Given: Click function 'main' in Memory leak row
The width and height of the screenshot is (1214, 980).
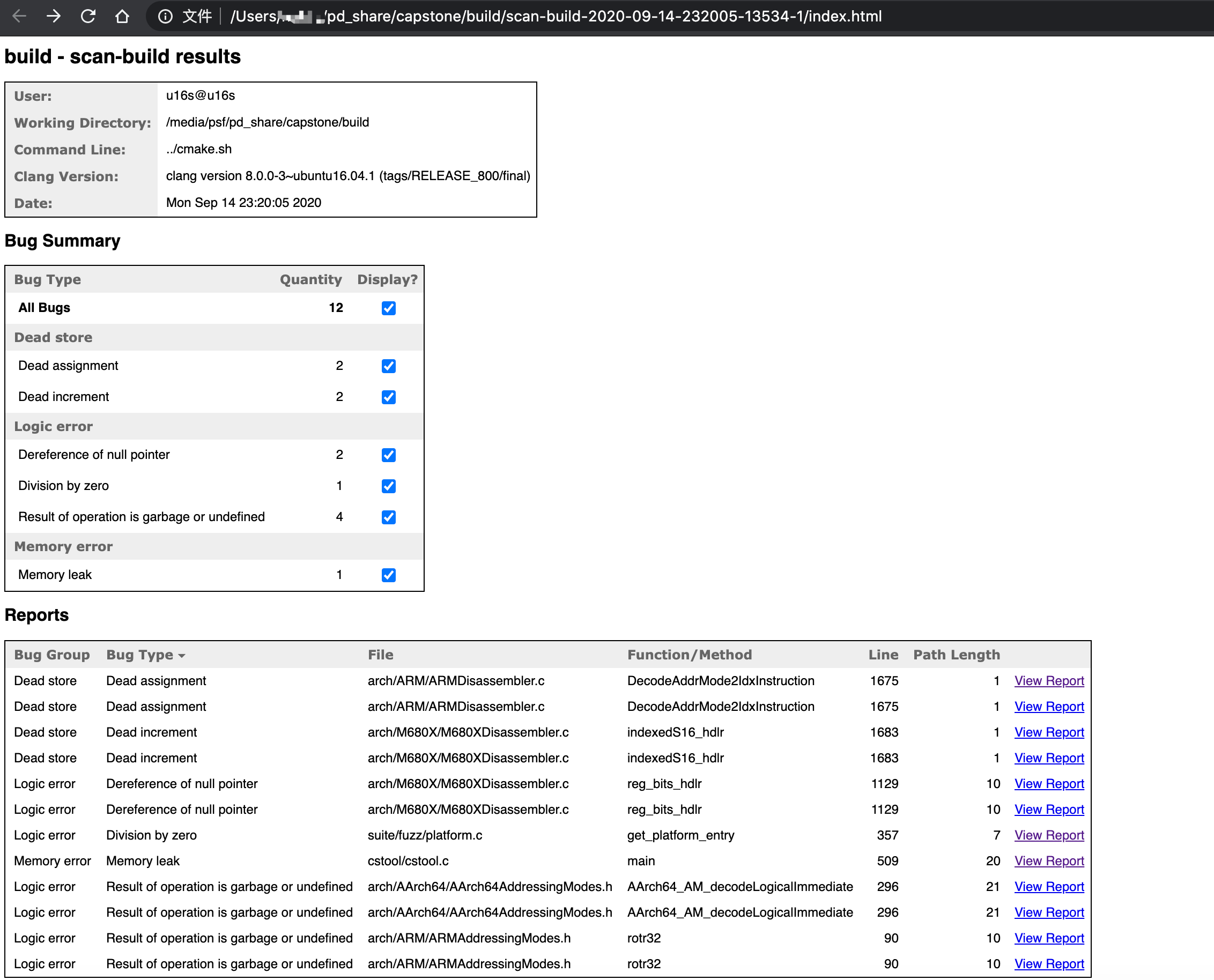Looking at the screenshot, I should pos(641,861).
